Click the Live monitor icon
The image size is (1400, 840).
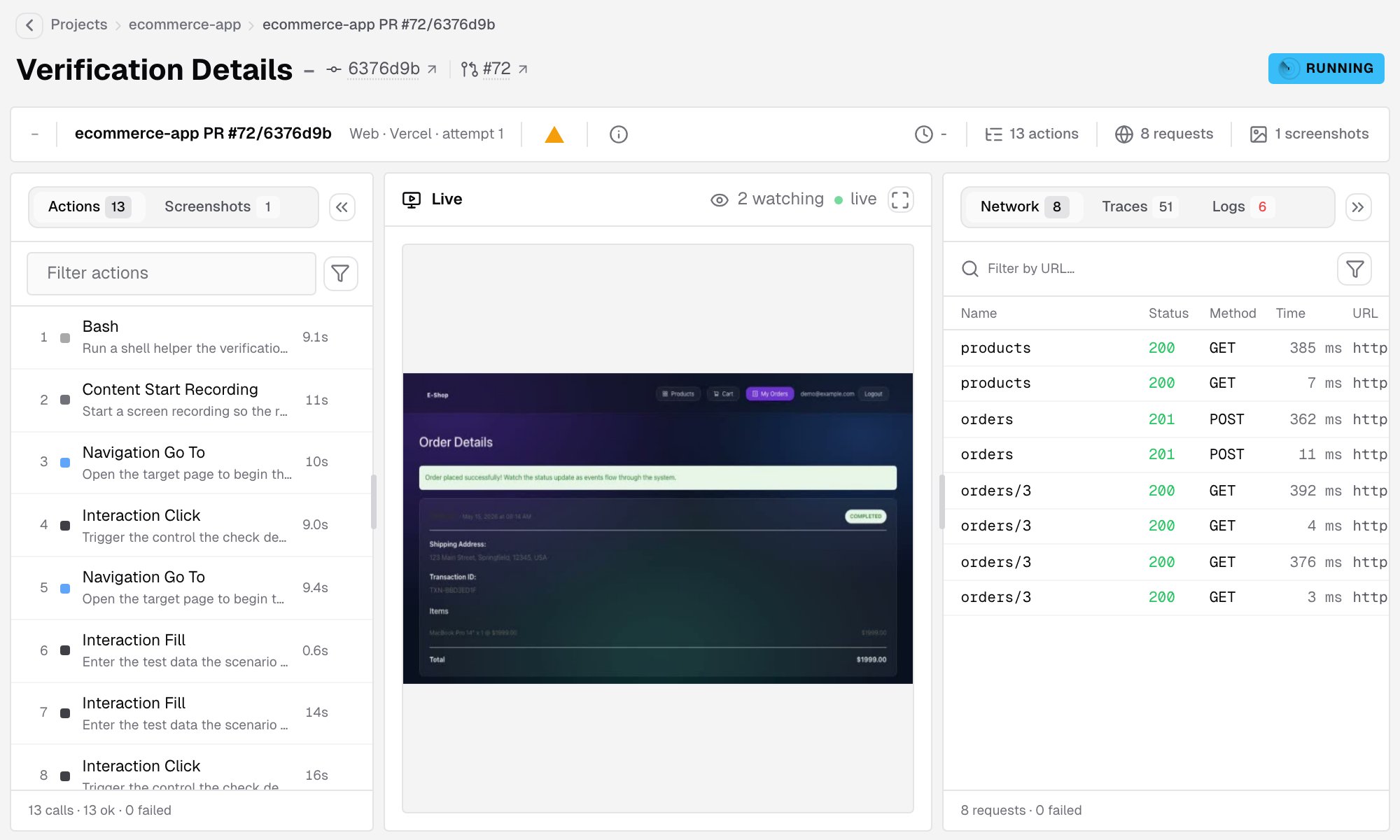pos(412,199)
